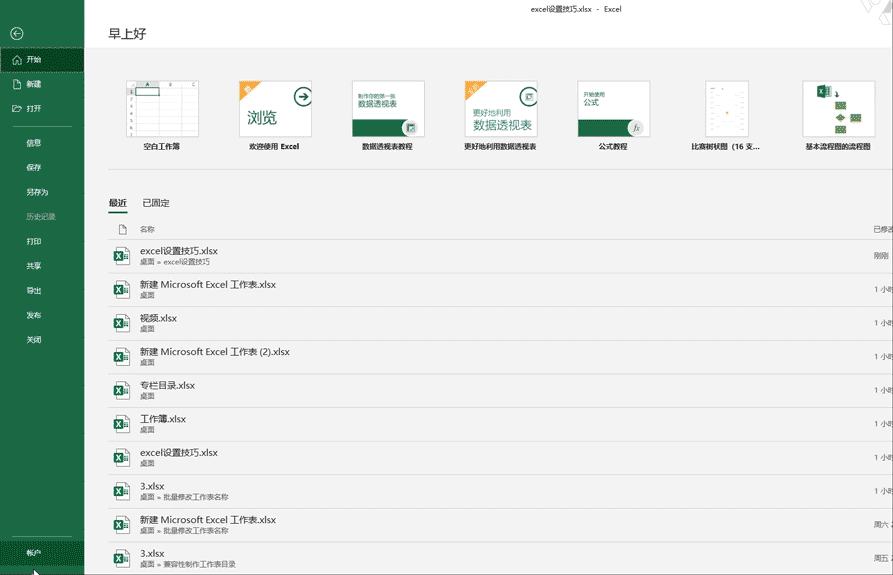
Task: Open the 打印 page
Action: [34, 241]
